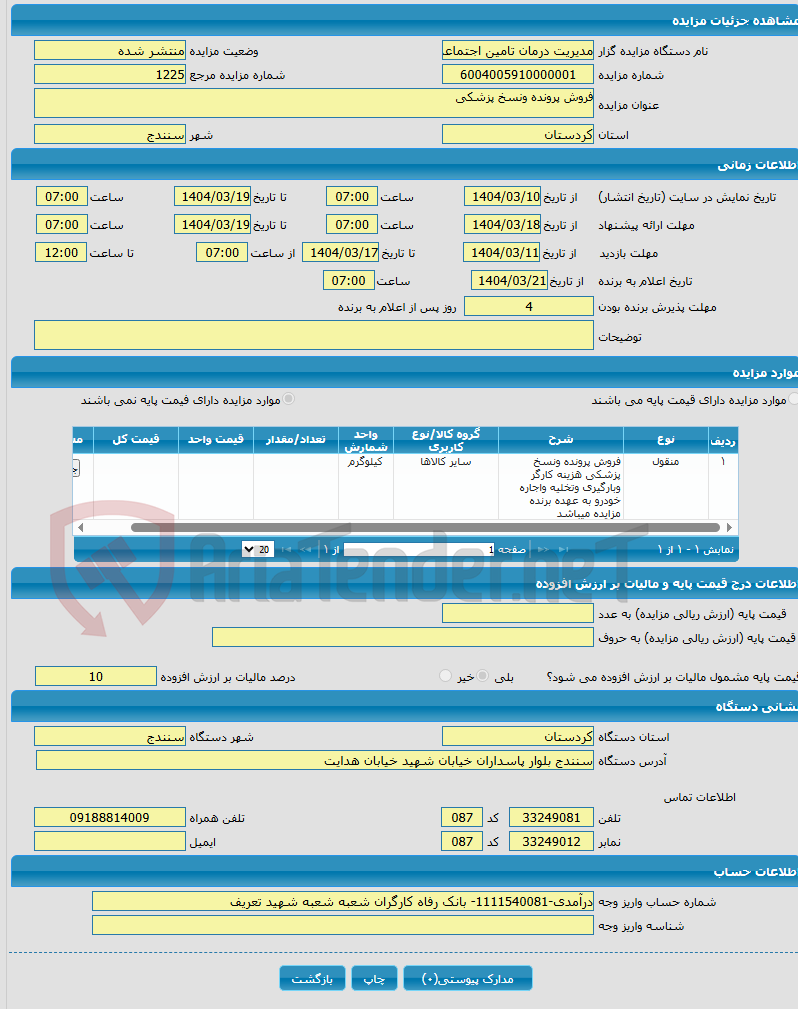
Task: Click the چاپ (print) button
Action: pyautogui.click(x=375, y=978)
